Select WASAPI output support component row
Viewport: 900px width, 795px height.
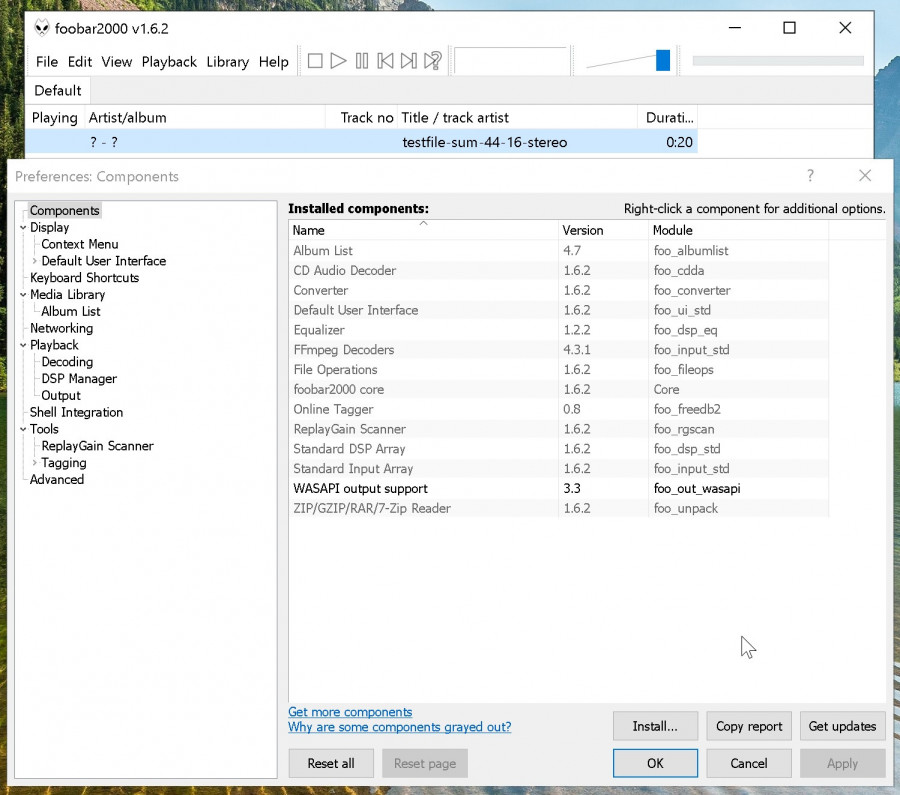(x=360, y=489)
